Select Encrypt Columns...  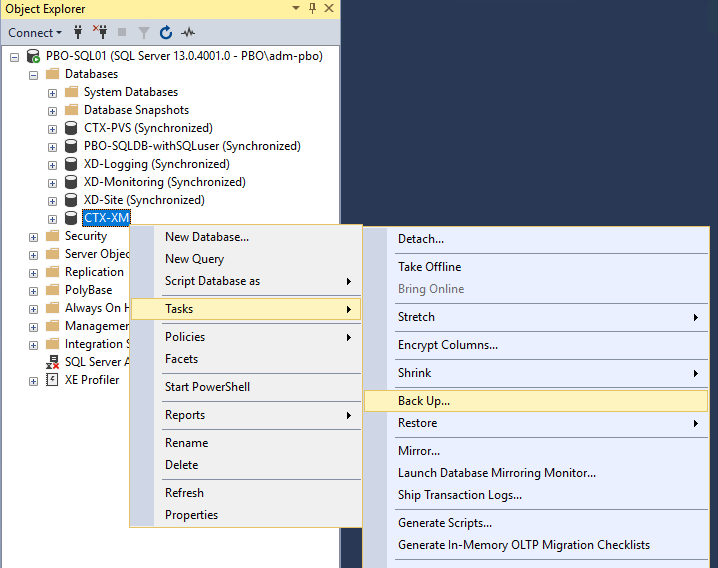coord(536,344)
